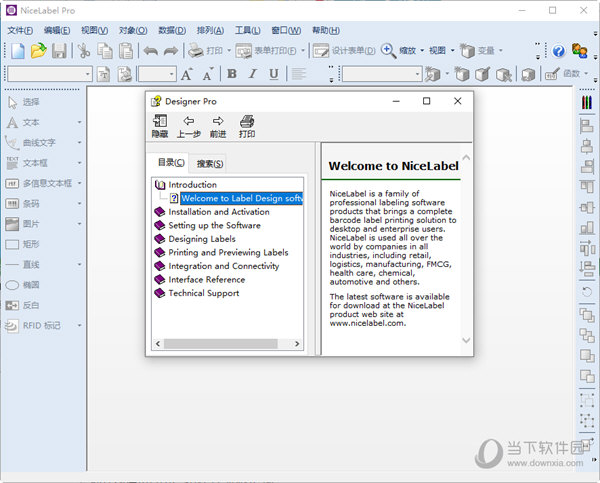
Task: Open Installation and Activation help book
Action: point(212,212)
